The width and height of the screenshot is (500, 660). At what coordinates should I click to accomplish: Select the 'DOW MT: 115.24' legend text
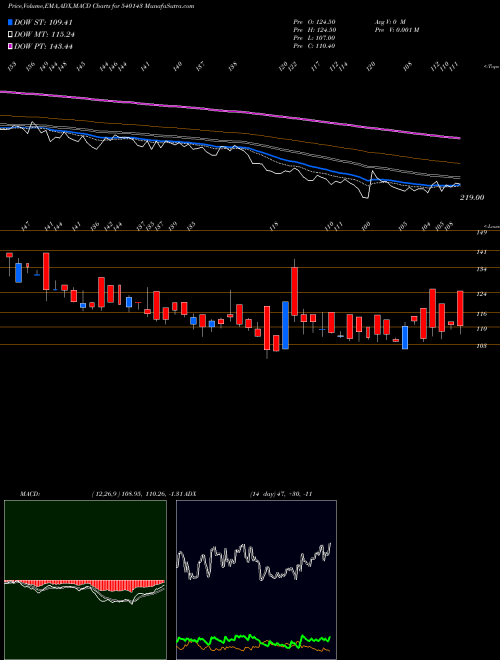pyautogui.click(x=44, y=35)
